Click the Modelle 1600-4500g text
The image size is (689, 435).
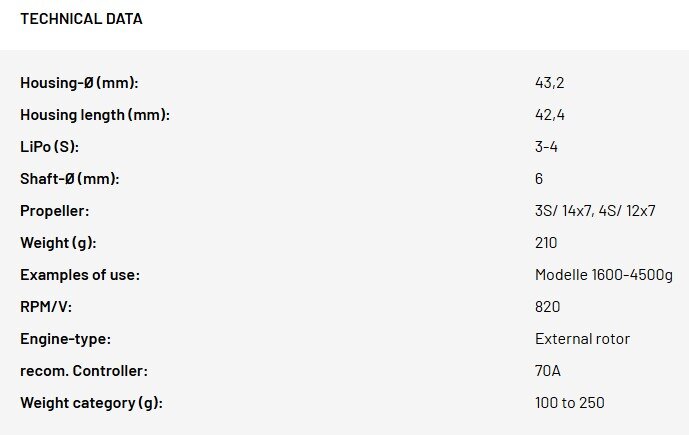tap(604, 275)
